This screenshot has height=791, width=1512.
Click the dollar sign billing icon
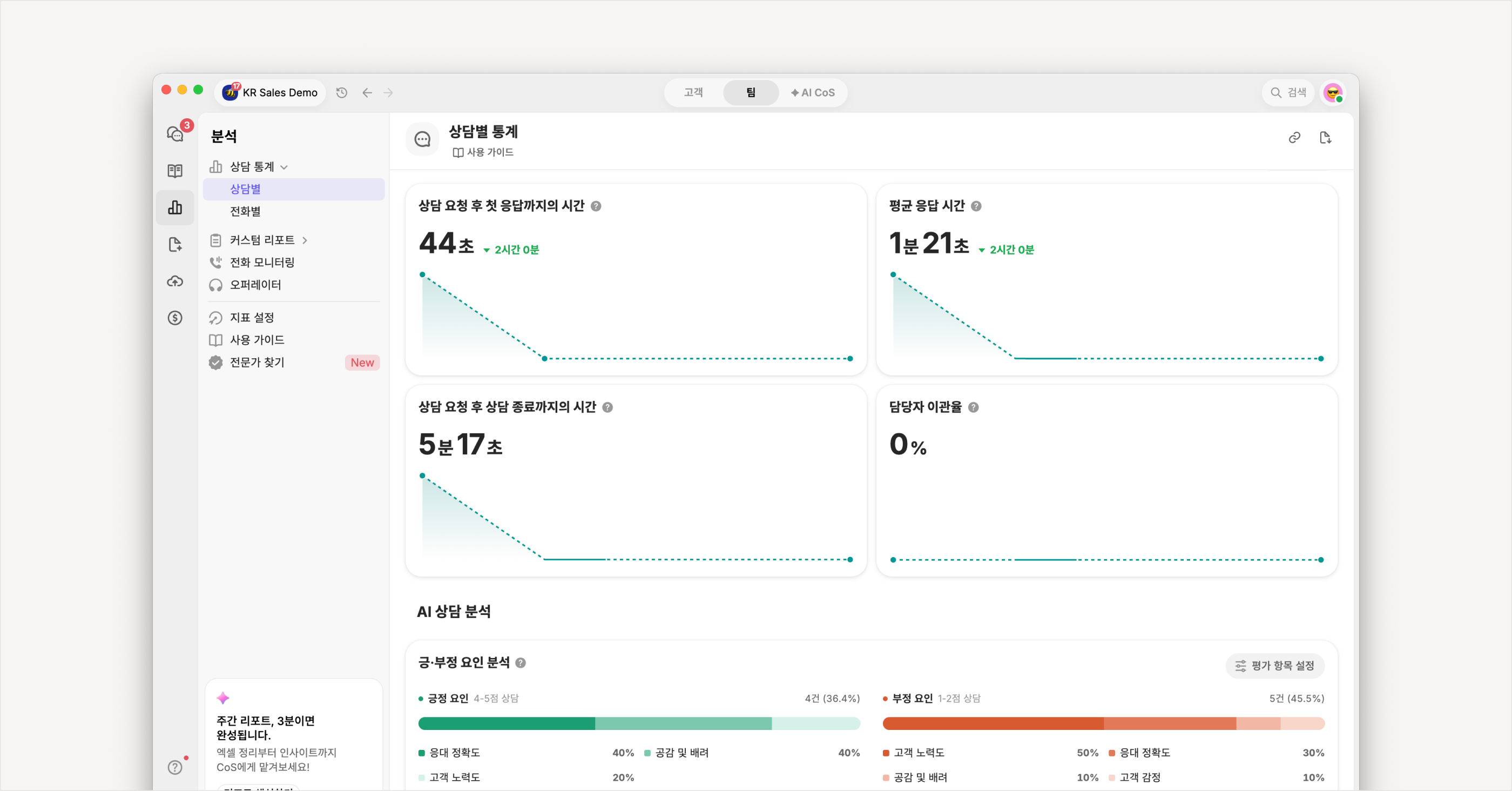175,318
